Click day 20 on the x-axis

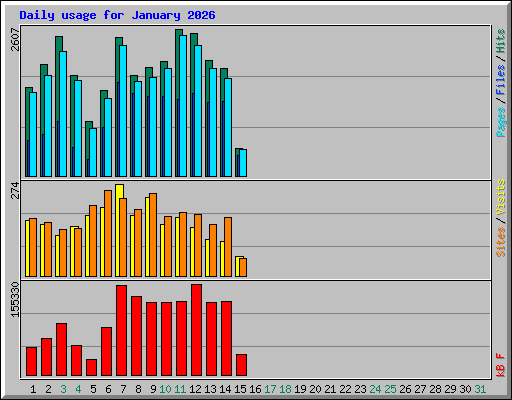(315, 389)
